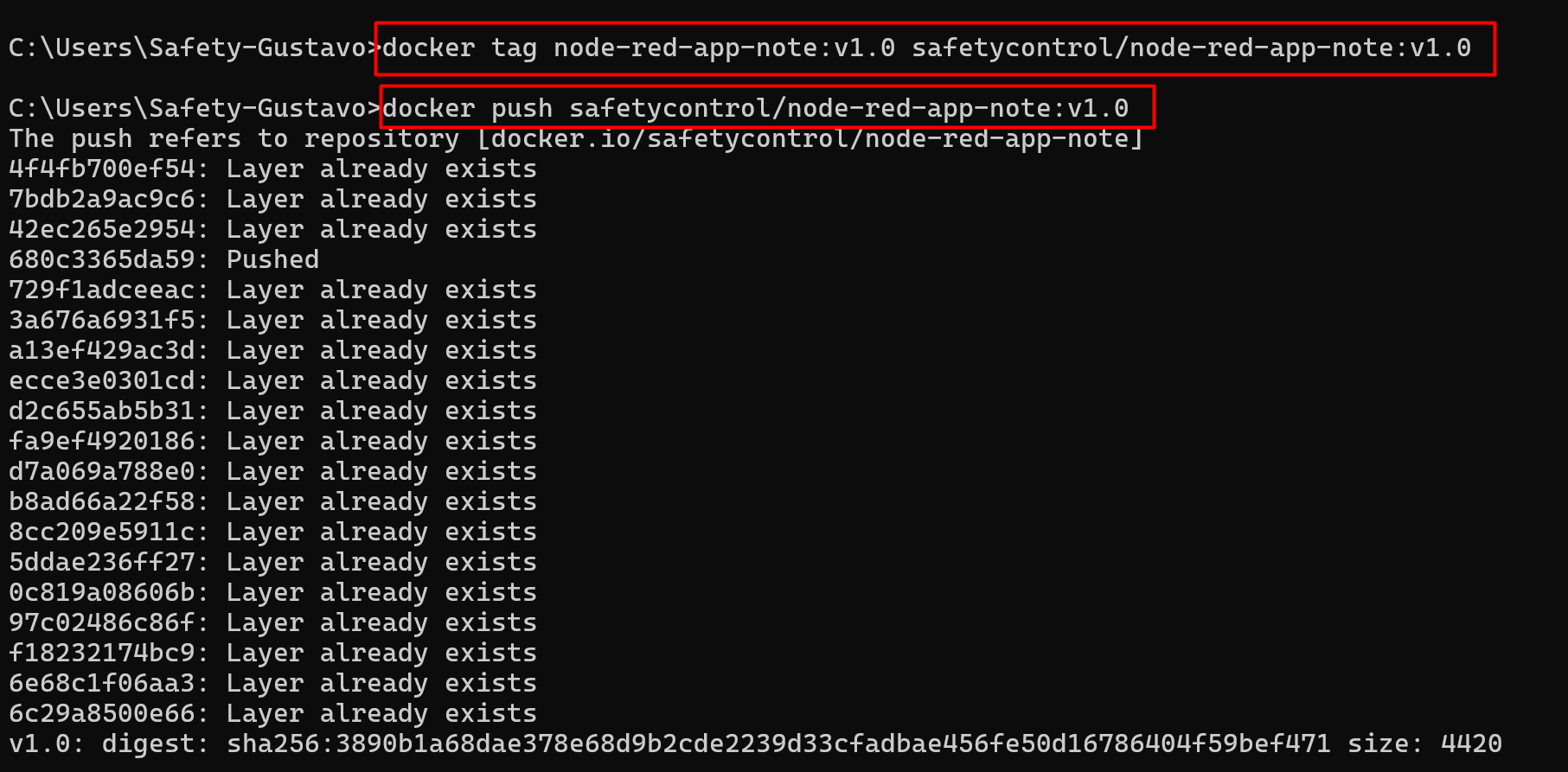1568x772 pixels.
Task: Click the first prompt path C:\Users\Safety-Gustavo
Action: point(189,48)
